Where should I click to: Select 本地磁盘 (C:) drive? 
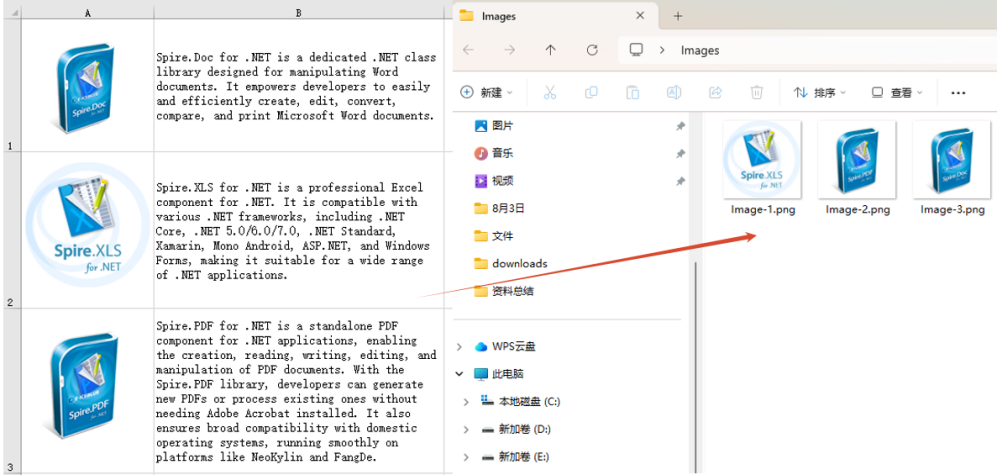[520, 401]
